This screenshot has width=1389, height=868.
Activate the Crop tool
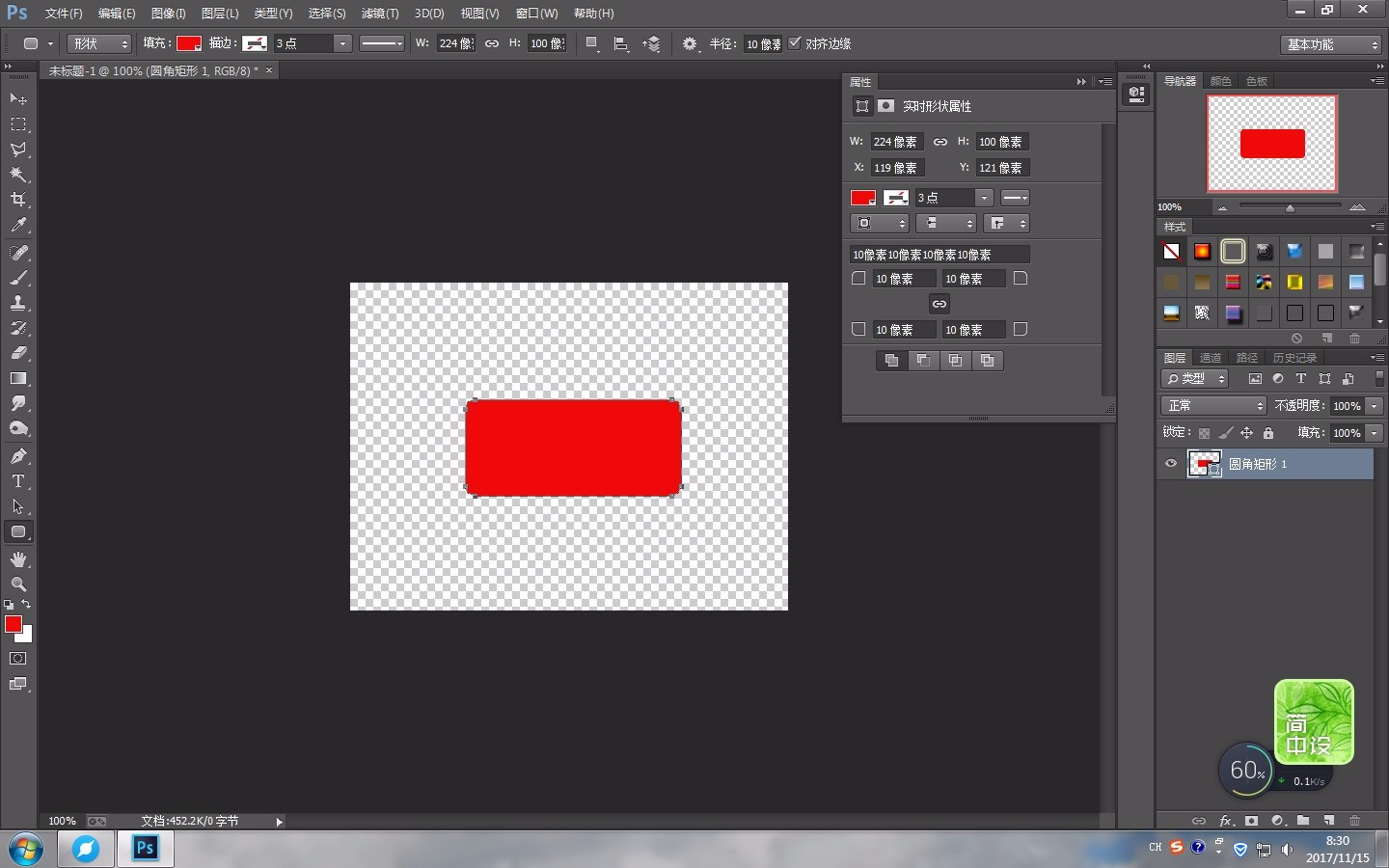(x=18, y=200)
